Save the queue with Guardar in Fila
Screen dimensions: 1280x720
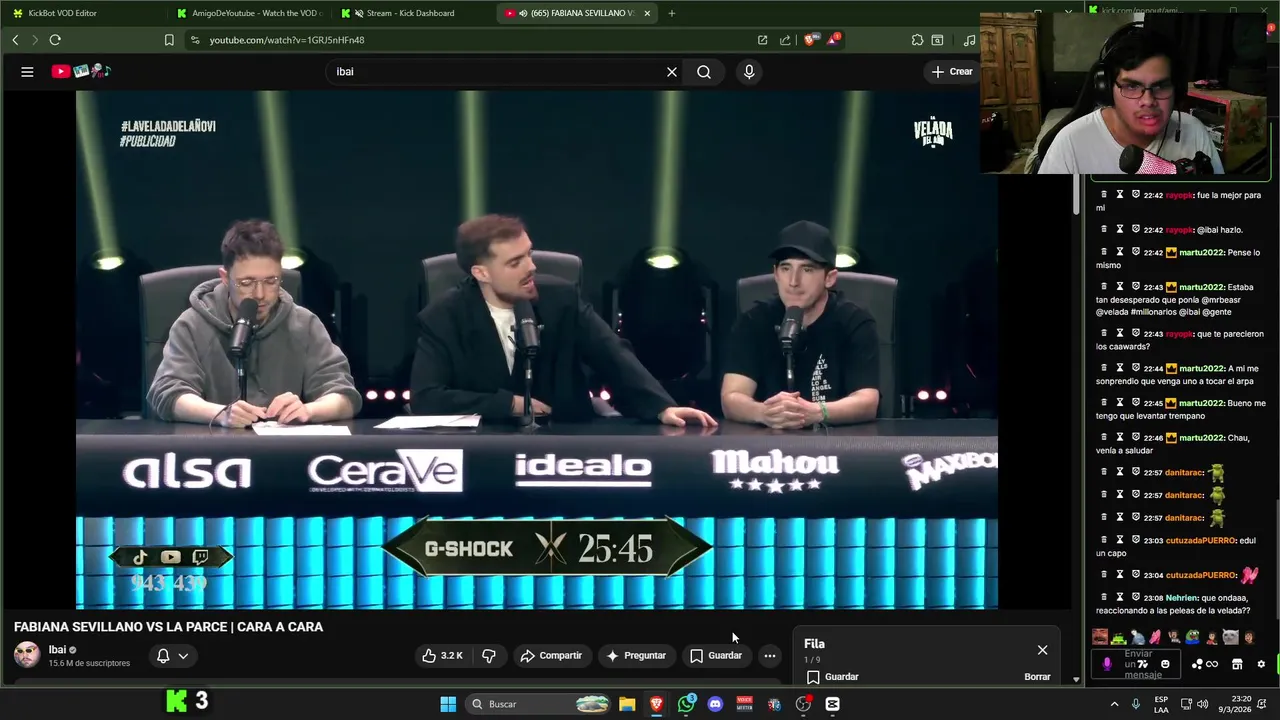click(832, 677)
